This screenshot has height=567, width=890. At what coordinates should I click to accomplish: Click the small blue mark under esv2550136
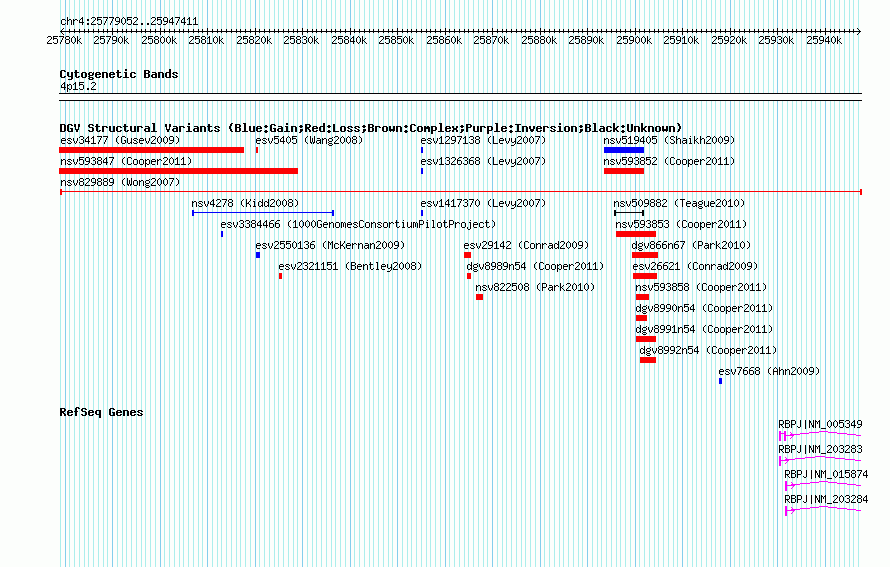pos(258,255)
